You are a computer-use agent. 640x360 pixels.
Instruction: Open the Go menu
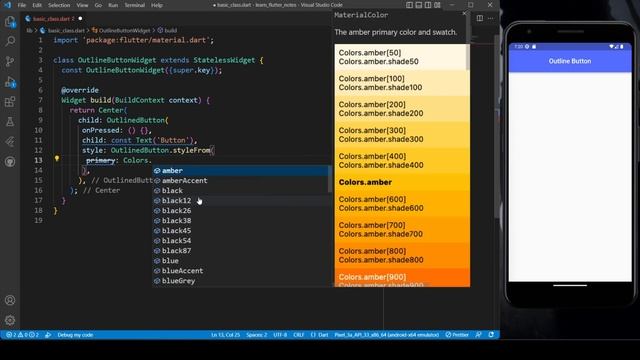coord(98,5)
